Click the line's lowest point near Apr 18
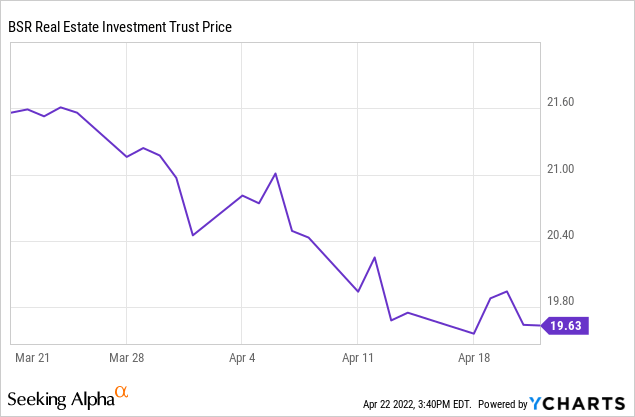635x417 pixels. (x=473, y=334)
